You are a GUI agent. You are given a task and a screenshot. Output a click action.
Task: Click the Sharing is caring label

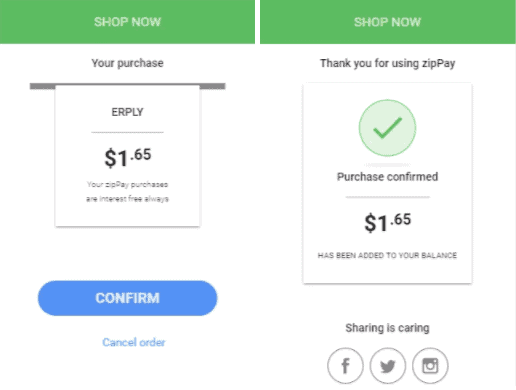(x=387, y=328)
